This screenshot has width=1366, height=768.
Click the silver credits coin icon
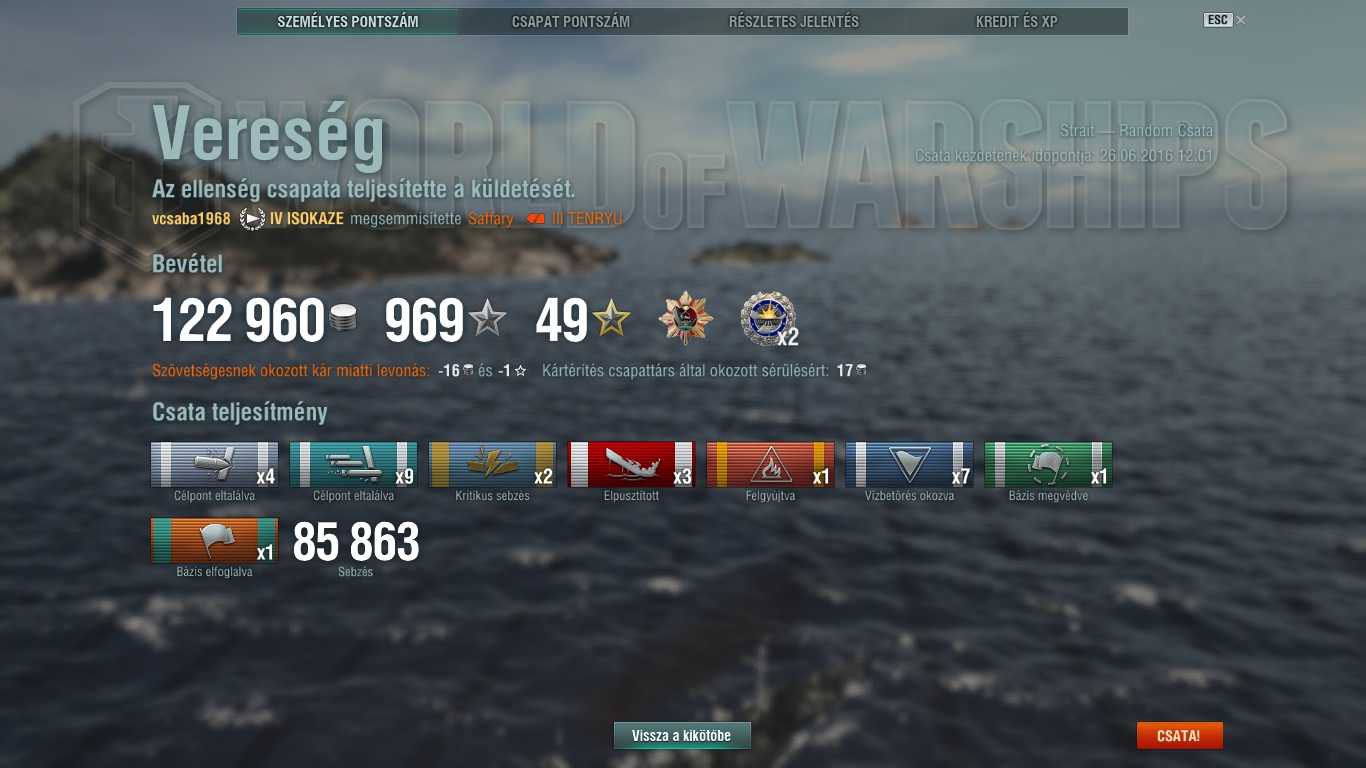342,321
